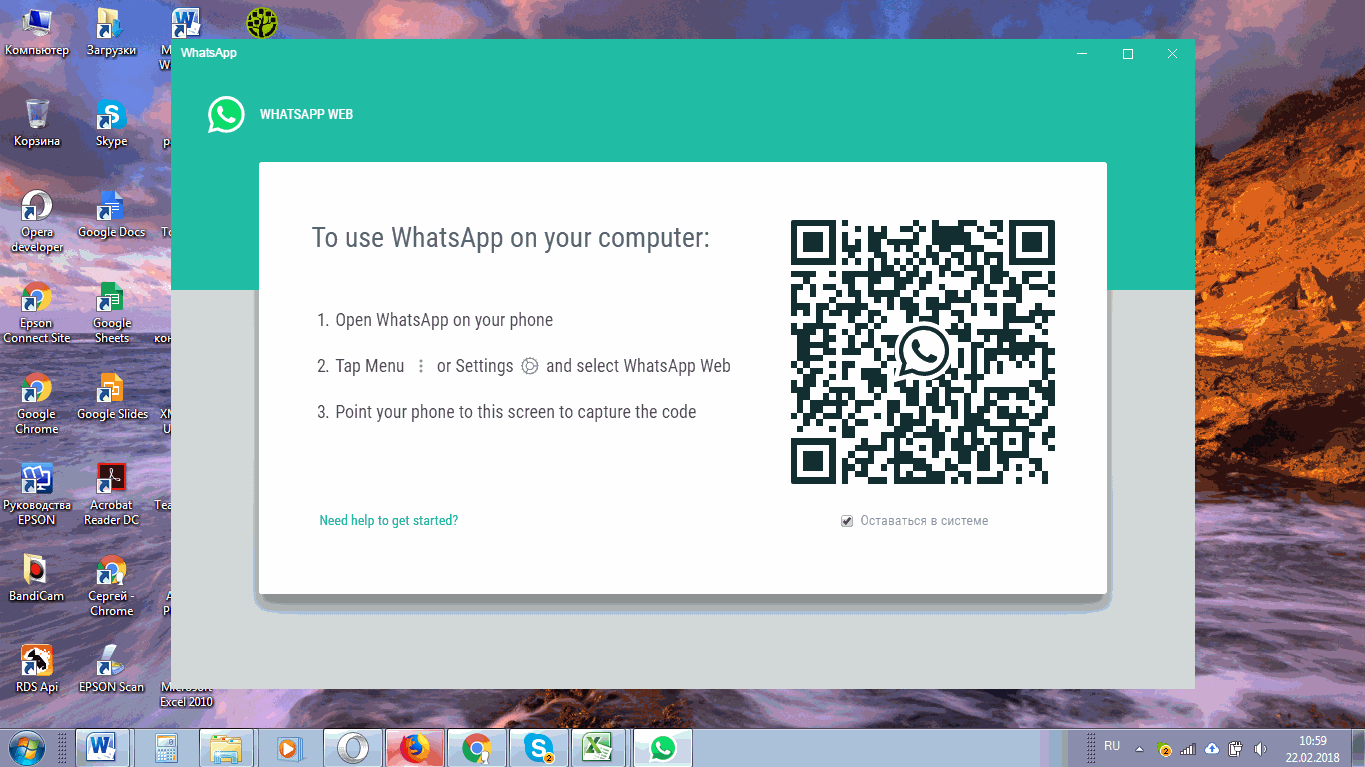Screen dimensions: 1365x767
Task: Click the Settings gear icon in step 2
Action: pos(530,366)
